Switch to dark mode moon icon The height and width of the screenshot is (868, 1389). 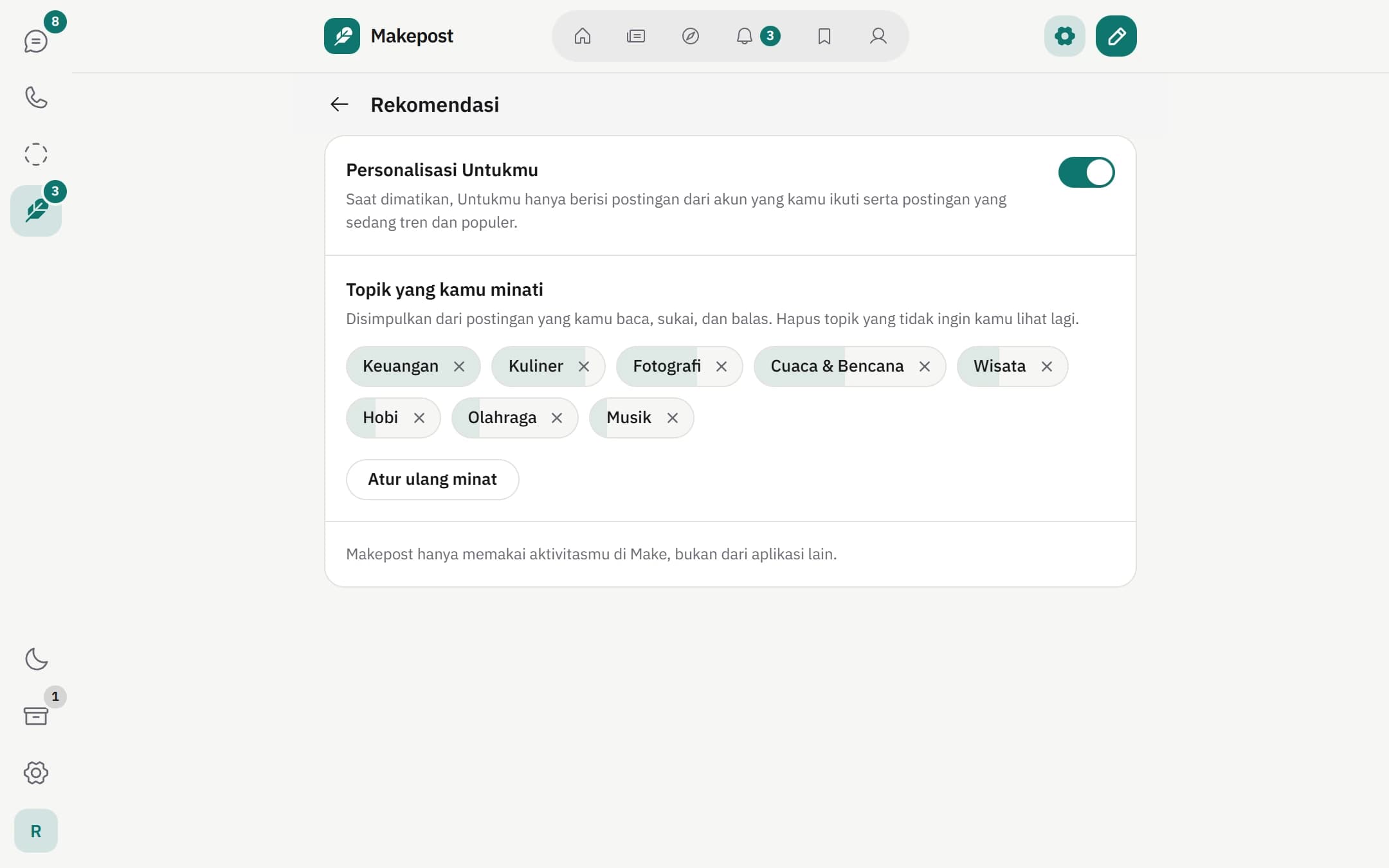(x=36, y=659)
